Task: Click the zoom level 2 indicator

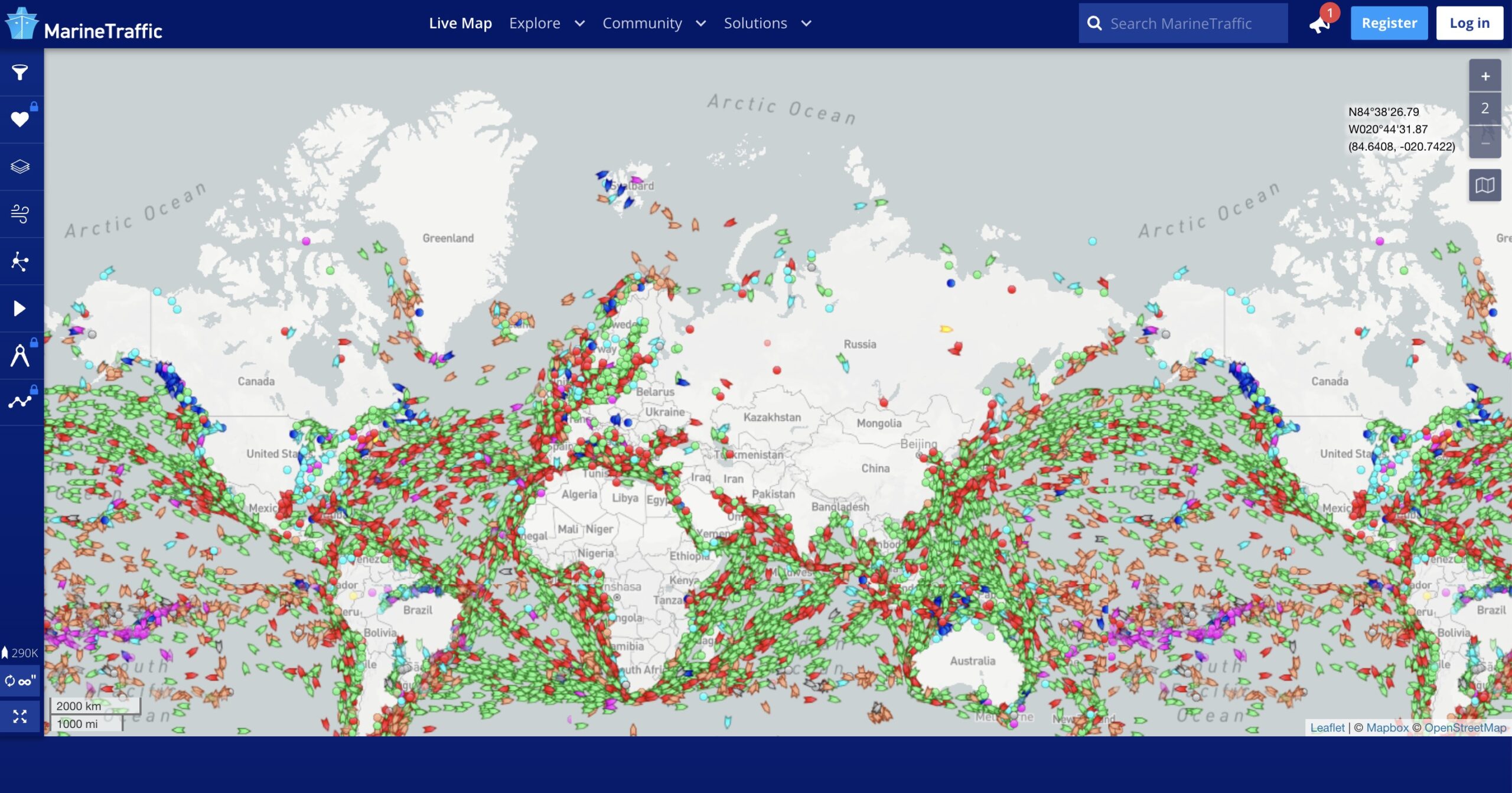Action: 1485,109
